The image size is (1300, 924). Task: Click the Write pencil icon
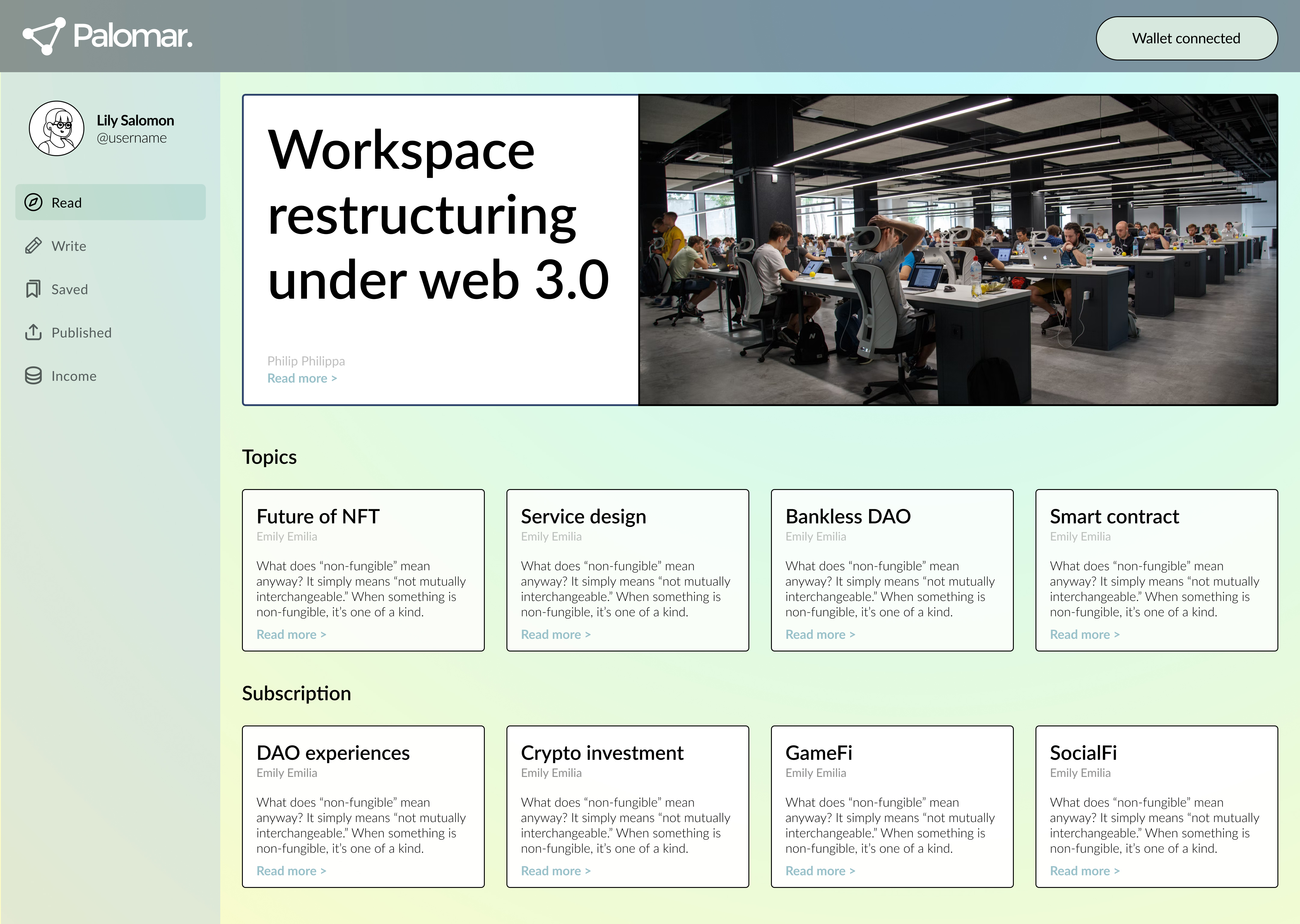tap(34, 246)
